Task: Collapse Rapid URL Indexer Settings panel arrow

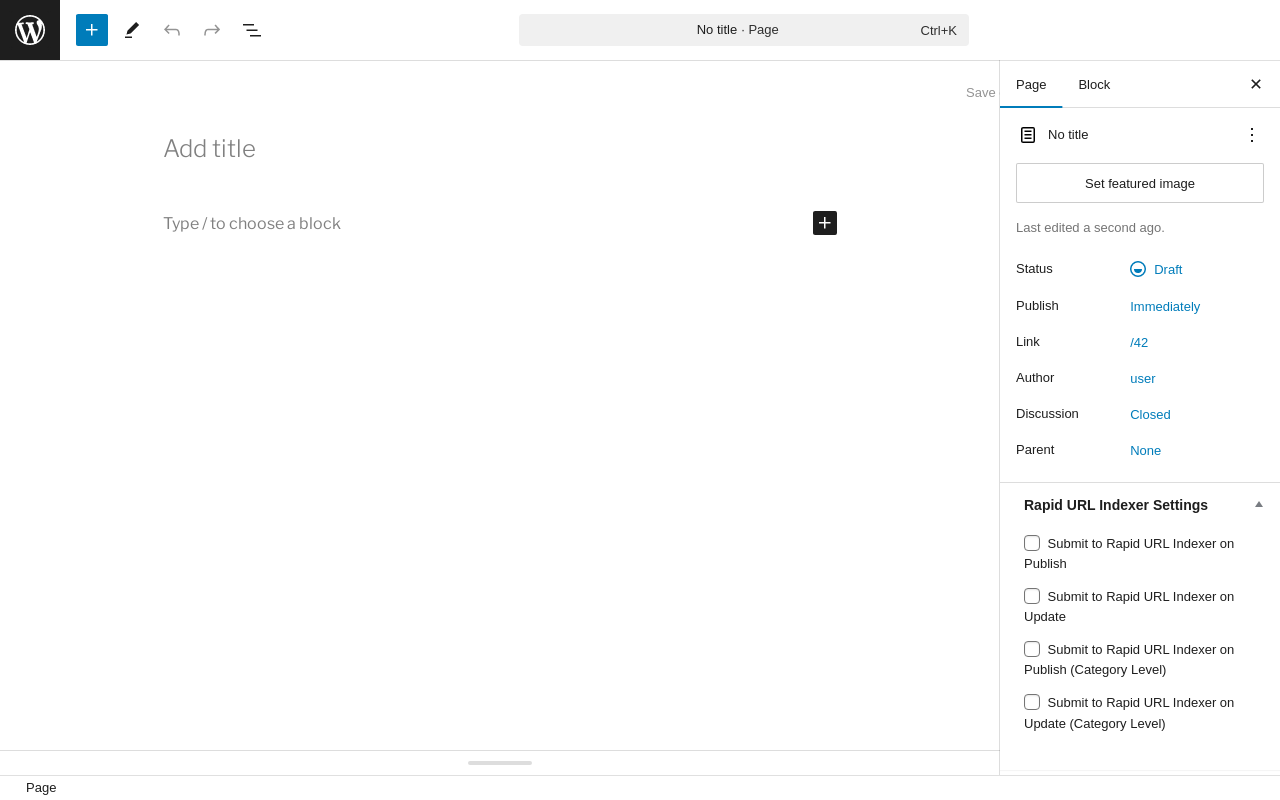Action: pyautogui.click(x=1259, y=504)
